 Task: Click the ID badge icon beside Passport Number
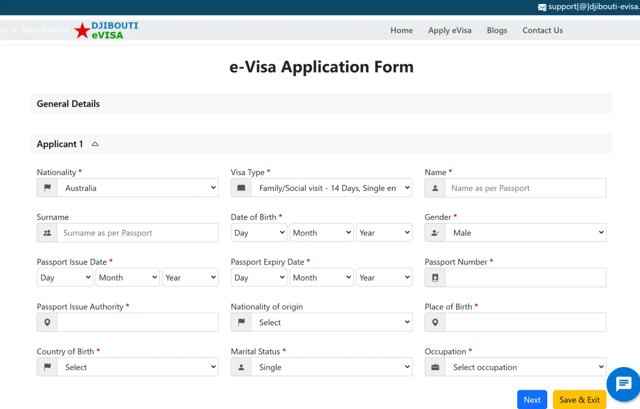coord(435,278)
